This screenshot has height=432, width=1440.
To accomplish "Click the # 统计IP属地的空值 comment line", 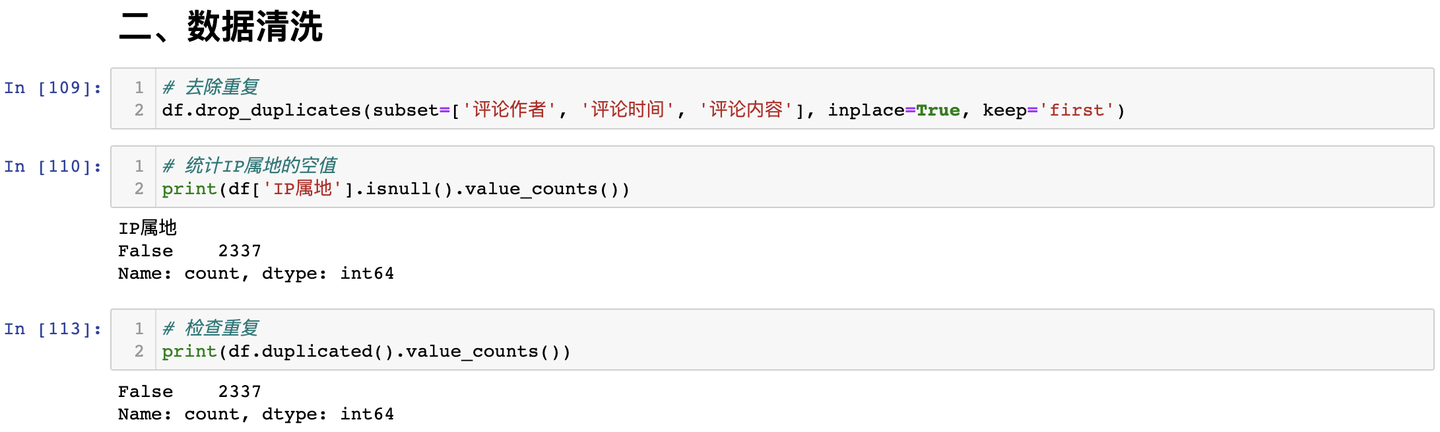I will 255,165.
